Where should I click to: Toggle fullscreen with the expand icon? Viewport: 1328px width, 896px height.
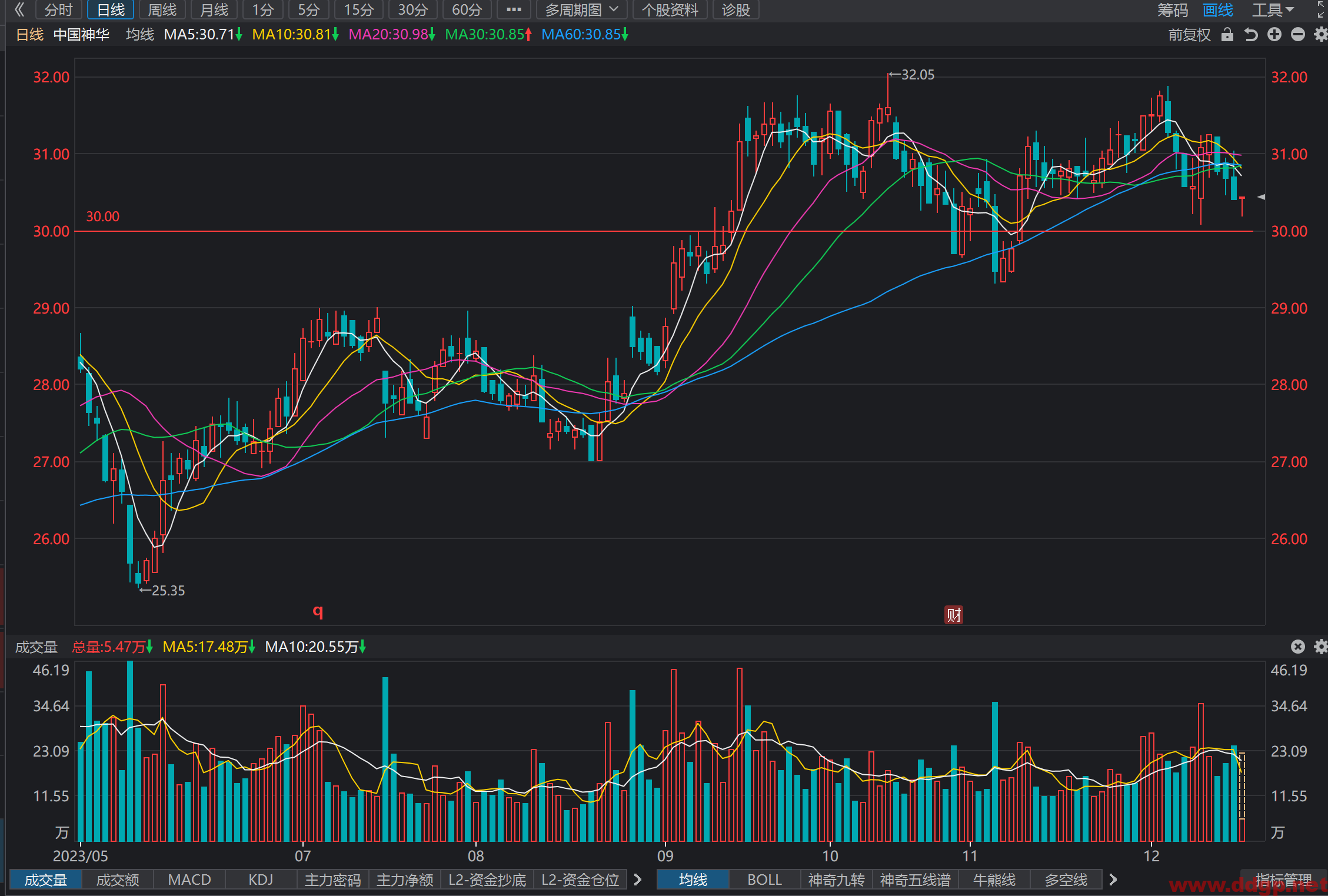(1321, 9)
